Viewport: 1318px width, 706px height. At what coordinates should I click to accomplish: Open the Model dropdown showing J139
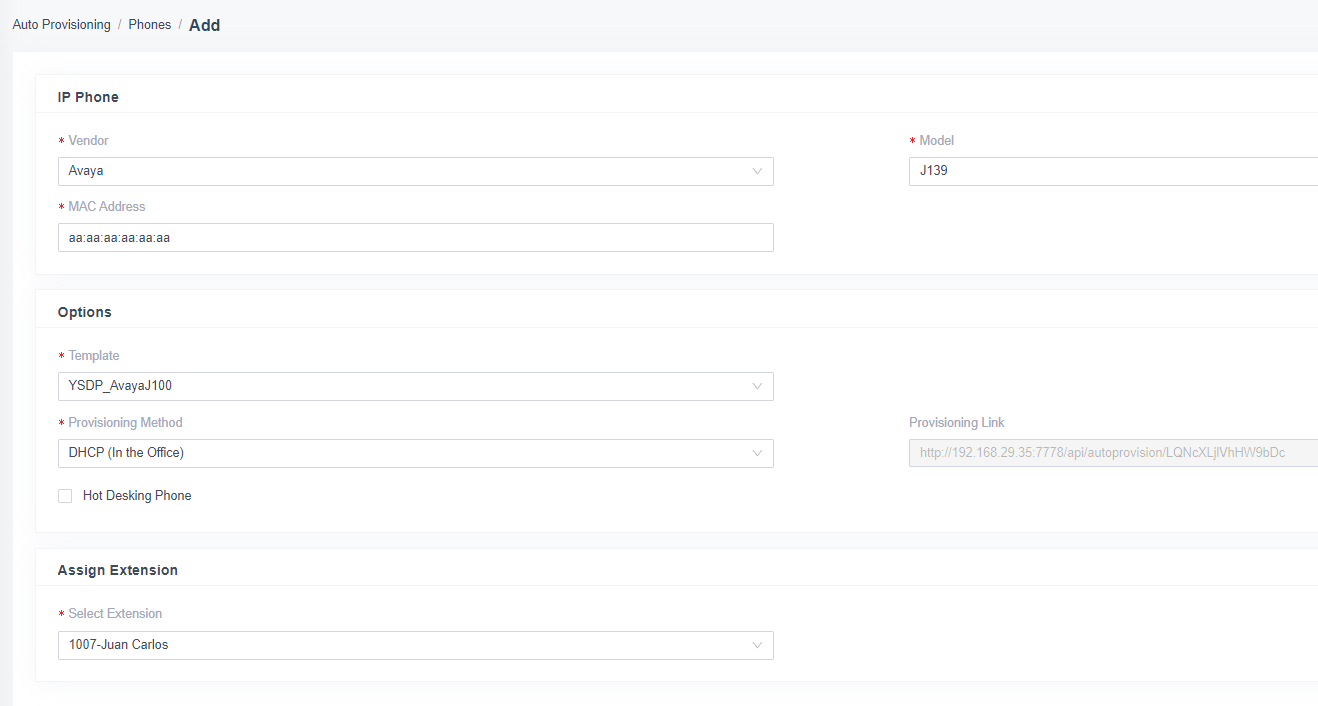click(1113, 171)
